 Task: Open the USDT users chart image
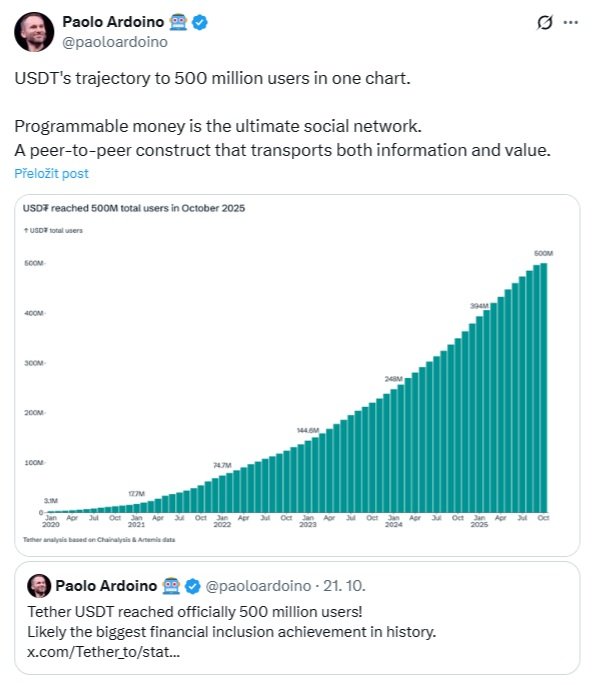click(297, 375)
